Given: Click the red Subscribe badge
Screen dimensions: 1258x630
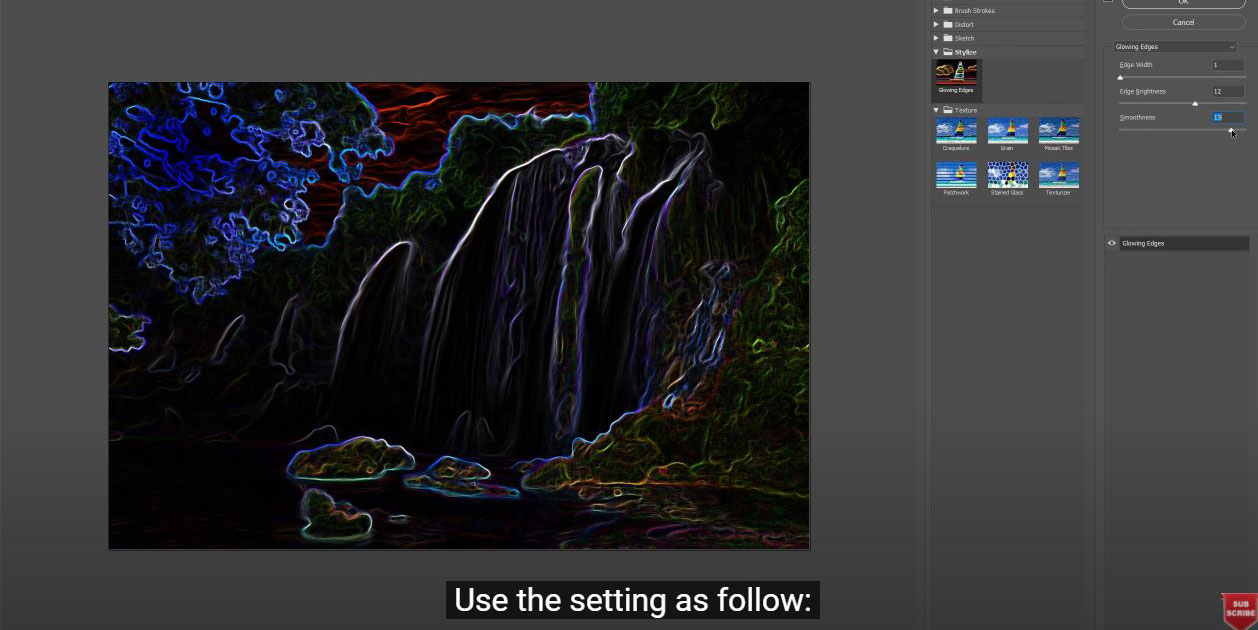Looking at the screenshot, I should click(1238, 610).
